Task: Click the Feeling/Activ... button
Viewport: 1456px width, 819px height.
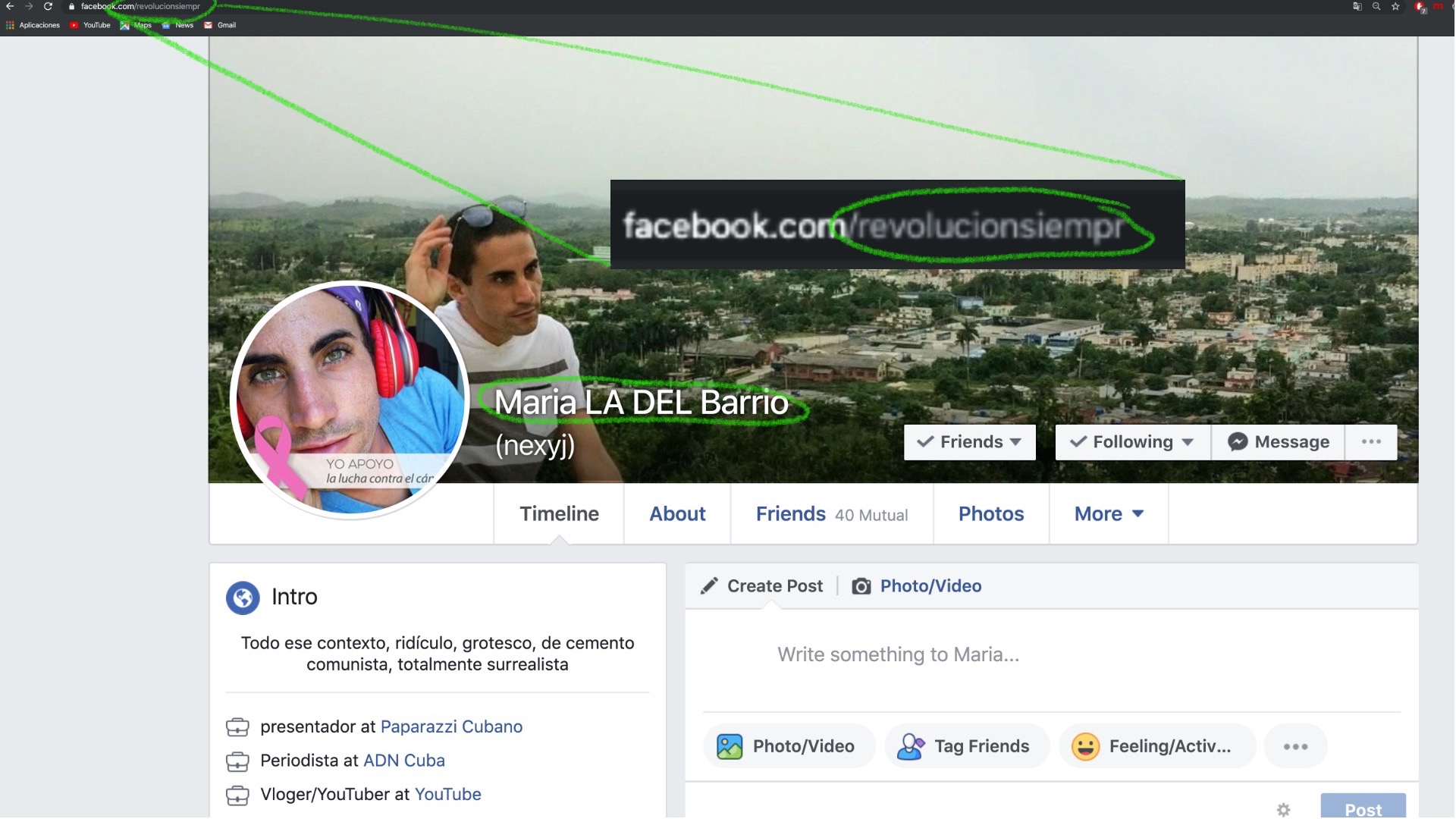Action: [x=1157, y=747]
